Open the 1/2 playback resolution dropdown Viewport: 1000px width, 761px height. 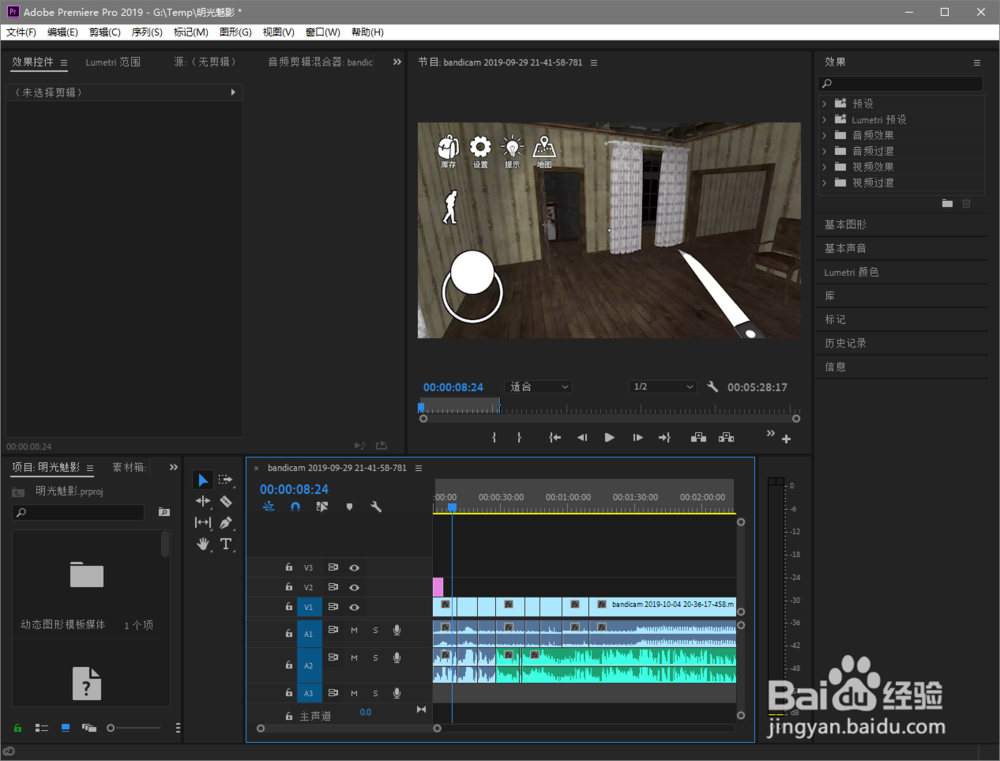pos(662,387)
